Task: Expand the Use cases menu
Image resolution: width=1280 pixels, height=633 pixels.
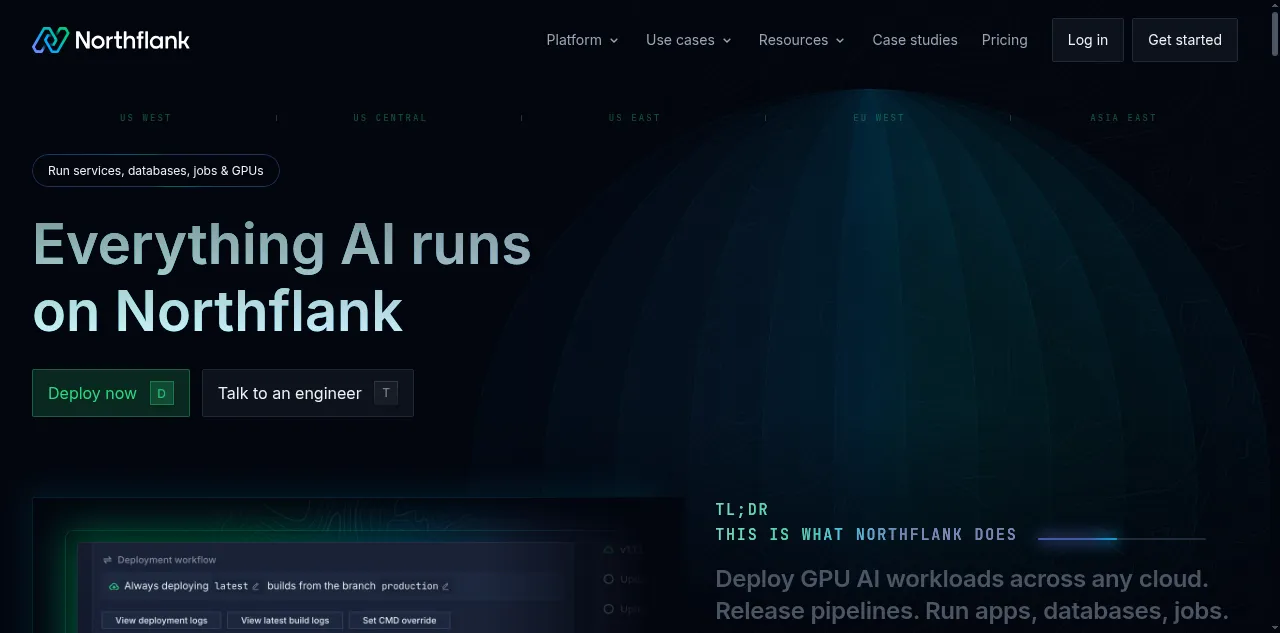Action: [688, 40]
